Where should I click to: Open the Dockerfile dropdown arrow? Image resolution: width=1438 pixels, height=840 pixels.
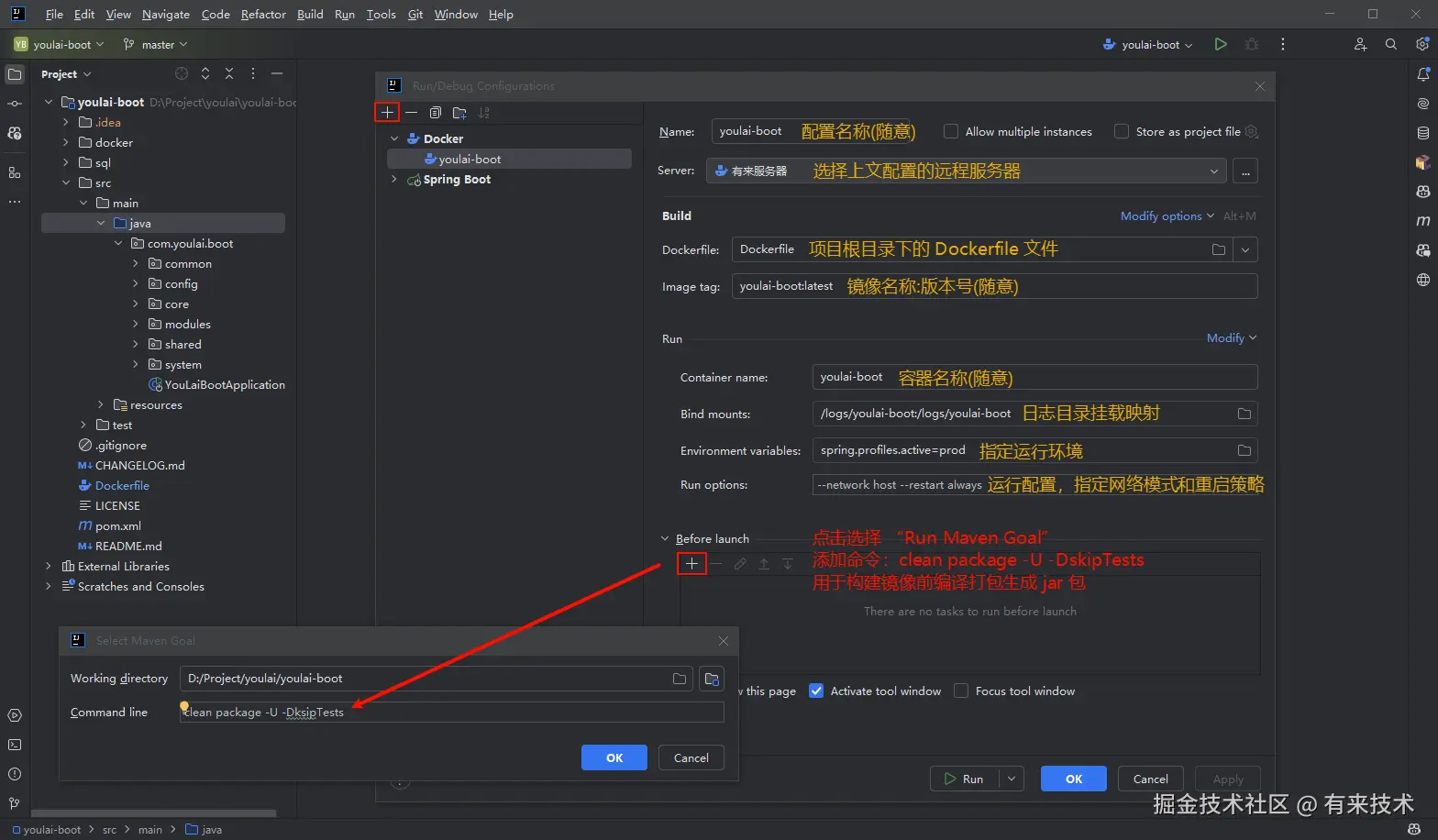[x=1245, y=249]
